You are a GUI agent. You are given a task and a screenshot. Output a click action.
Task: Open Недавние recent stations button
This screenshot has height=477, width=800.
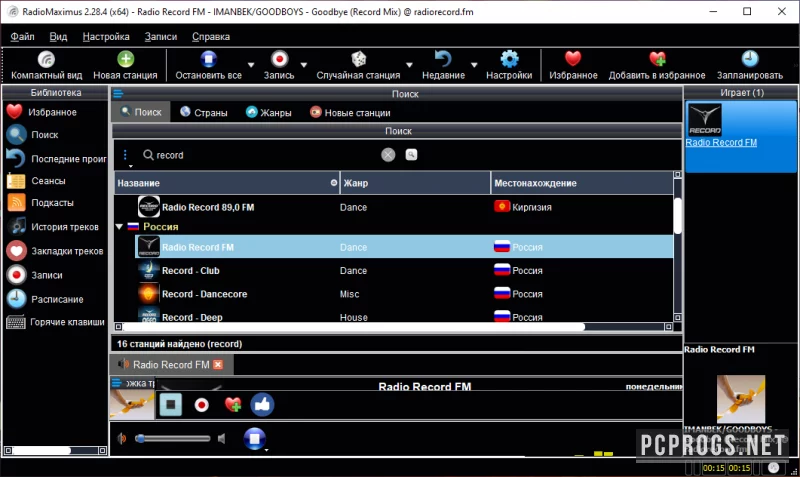pos(443,65)
